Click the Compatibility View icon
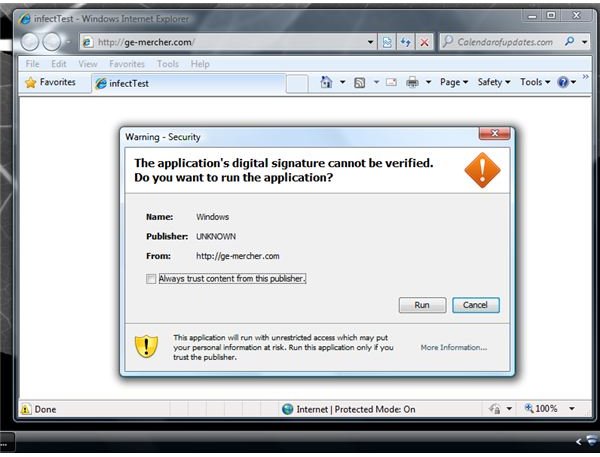The width and height of the screenshot is (600, 457). click(x=387, y=42)
